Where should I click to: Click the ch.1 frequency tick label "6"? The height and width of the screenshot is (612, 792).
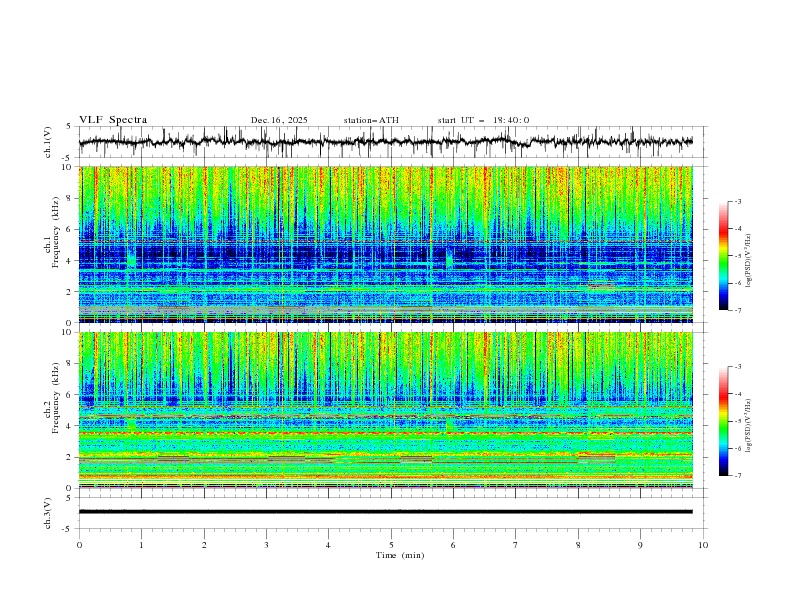tap(70, 229)
